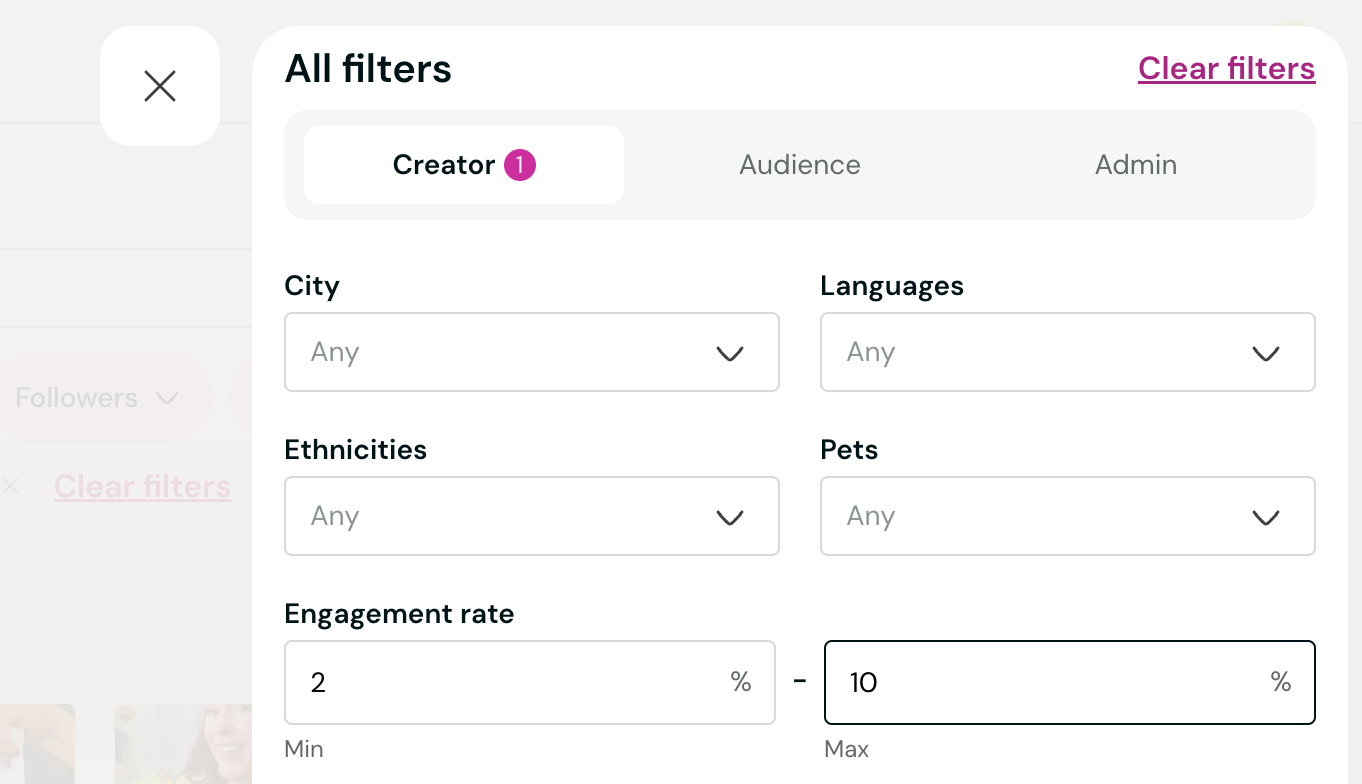Click the percent symbol in Min field
The image size is (1362, 784).
click(741, 682)
